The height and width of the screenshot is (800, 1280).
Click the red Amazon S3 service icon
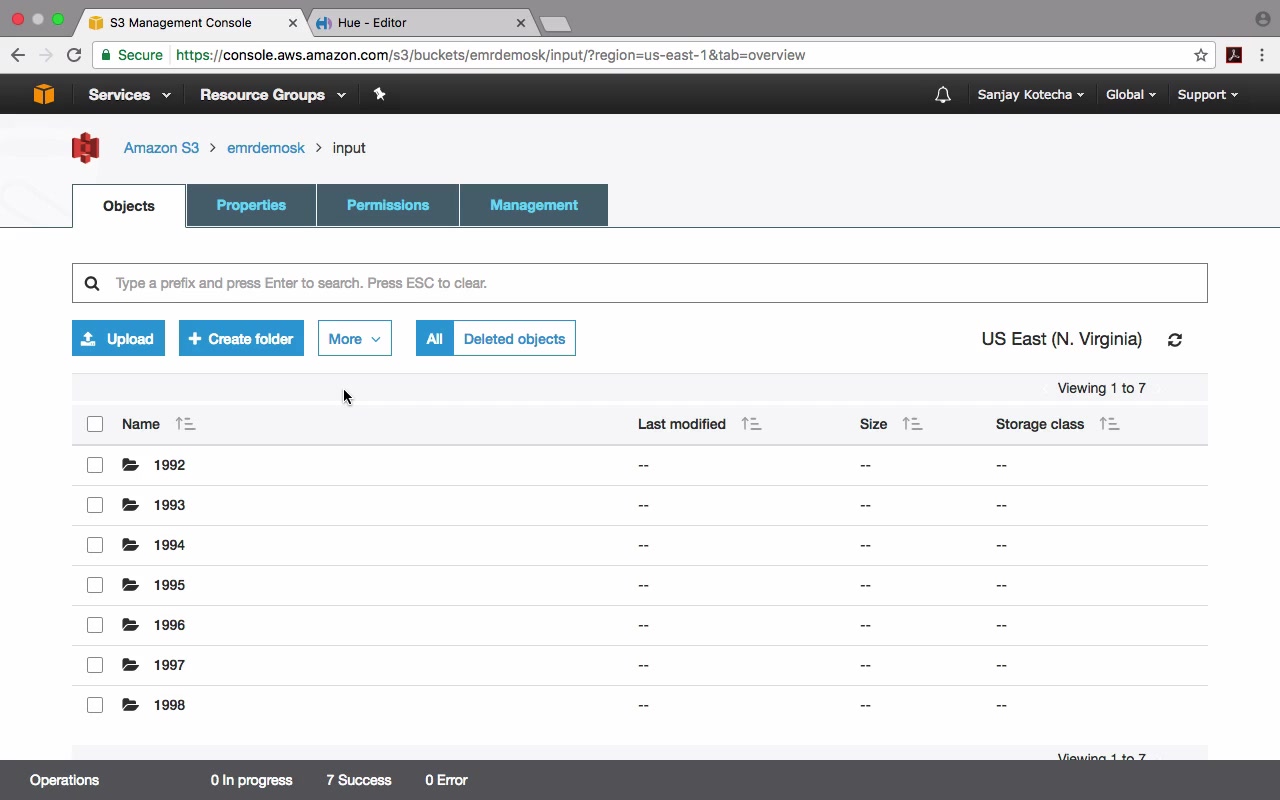coord(86,148)
